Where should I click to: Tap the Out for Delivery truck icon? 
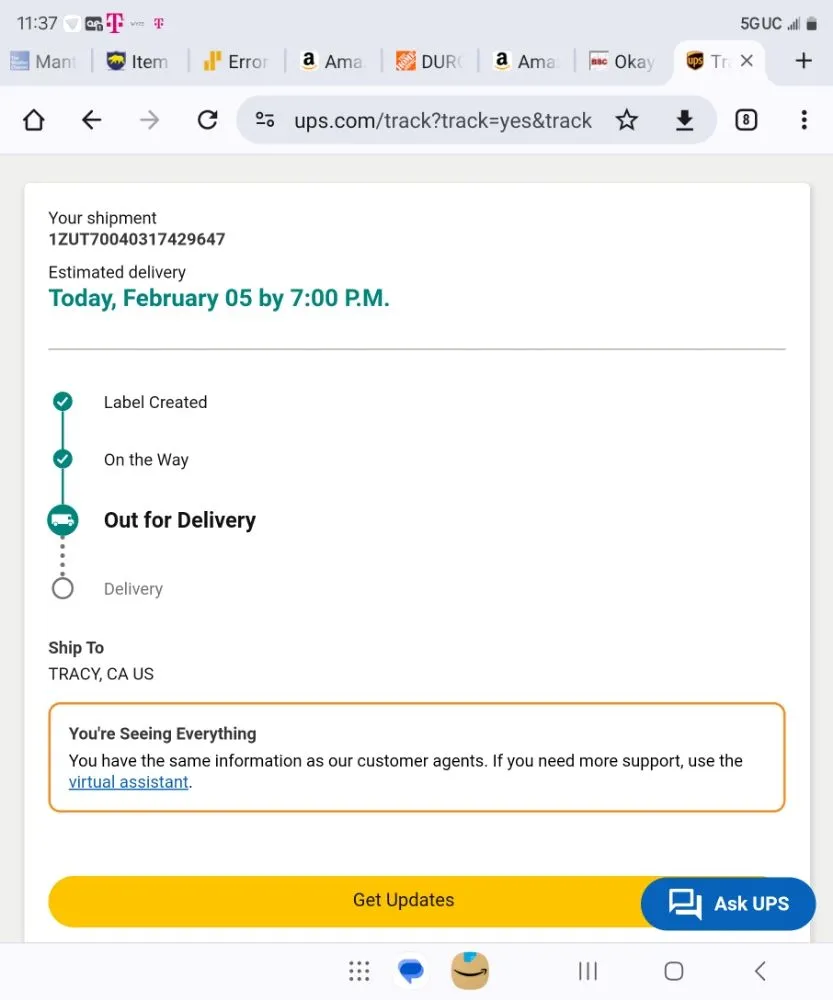tap(63, 520)
